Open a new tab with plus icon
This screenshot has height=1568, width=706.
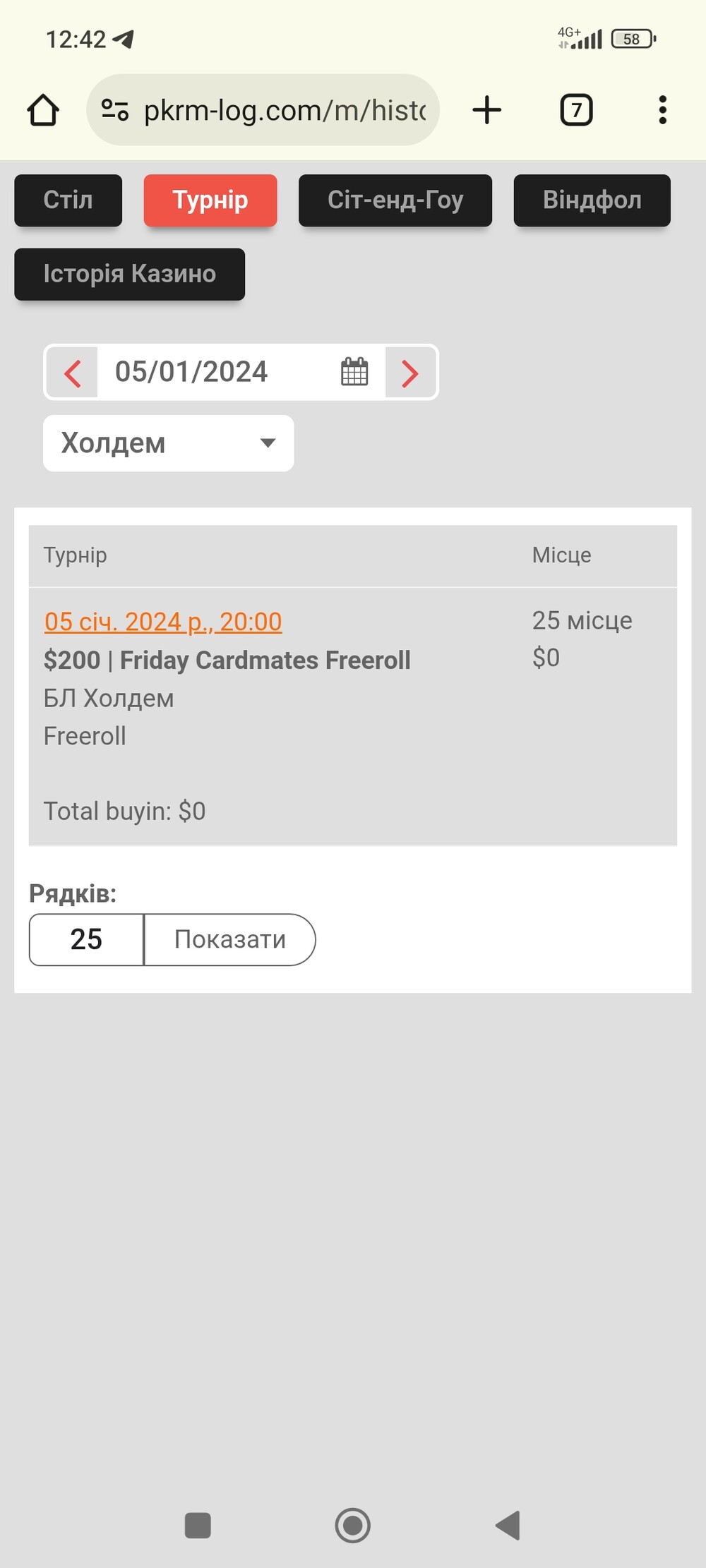(x=486, y=110)
